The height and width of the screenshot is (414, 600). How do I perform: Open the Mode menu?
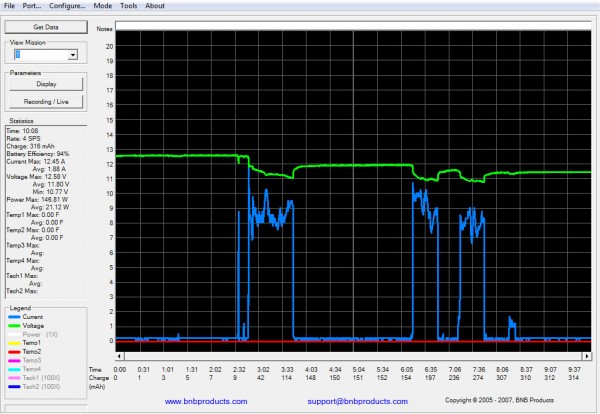[102, 6]
